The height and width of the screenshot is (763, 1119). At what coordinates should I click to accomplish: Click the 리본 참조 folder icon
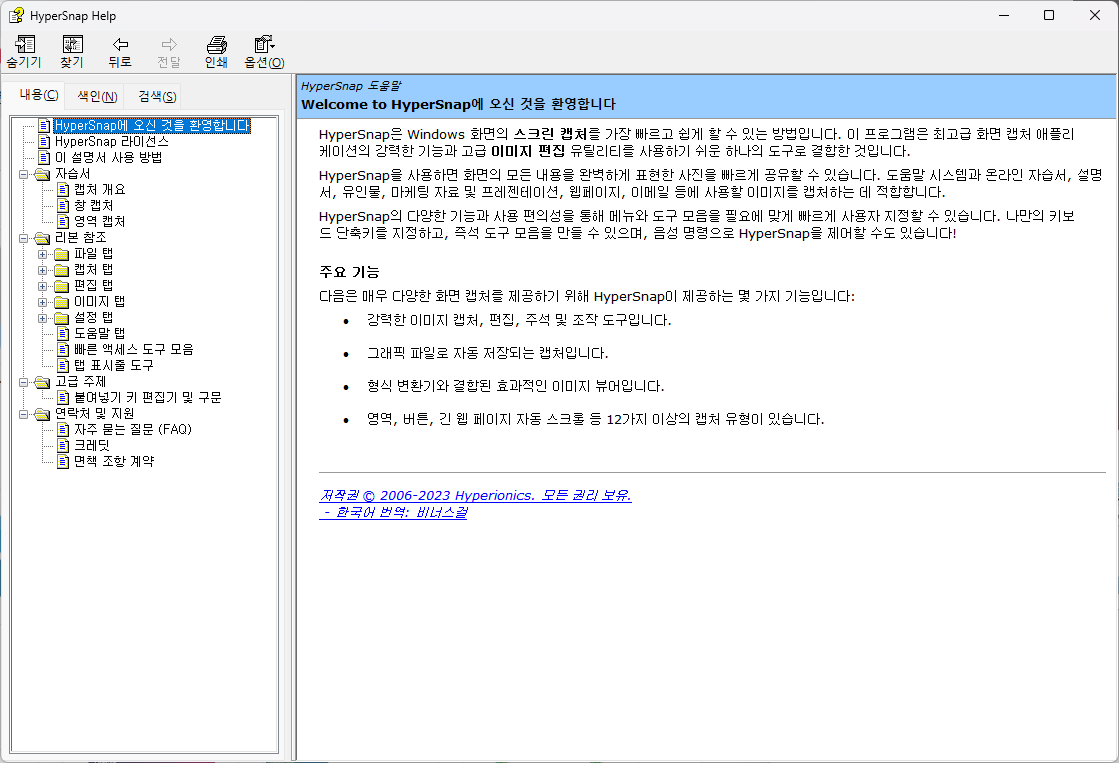click(43, 238)
